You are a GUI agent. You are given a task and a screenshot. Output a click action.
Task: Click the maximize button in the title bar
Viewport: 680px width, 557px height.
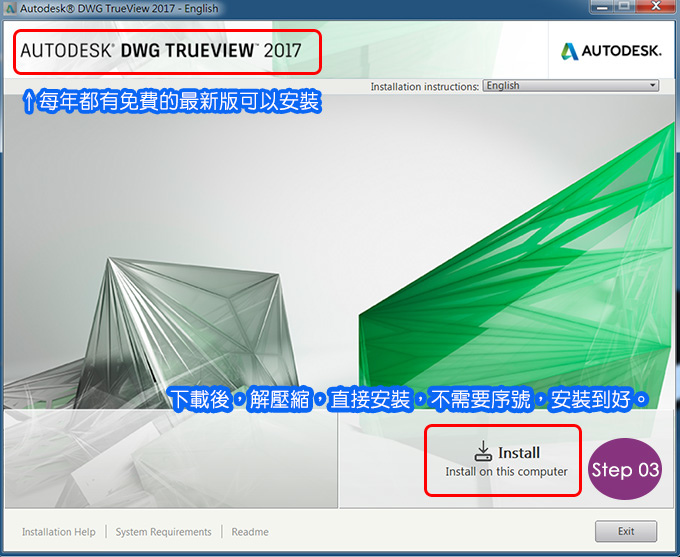click(624, 6)
